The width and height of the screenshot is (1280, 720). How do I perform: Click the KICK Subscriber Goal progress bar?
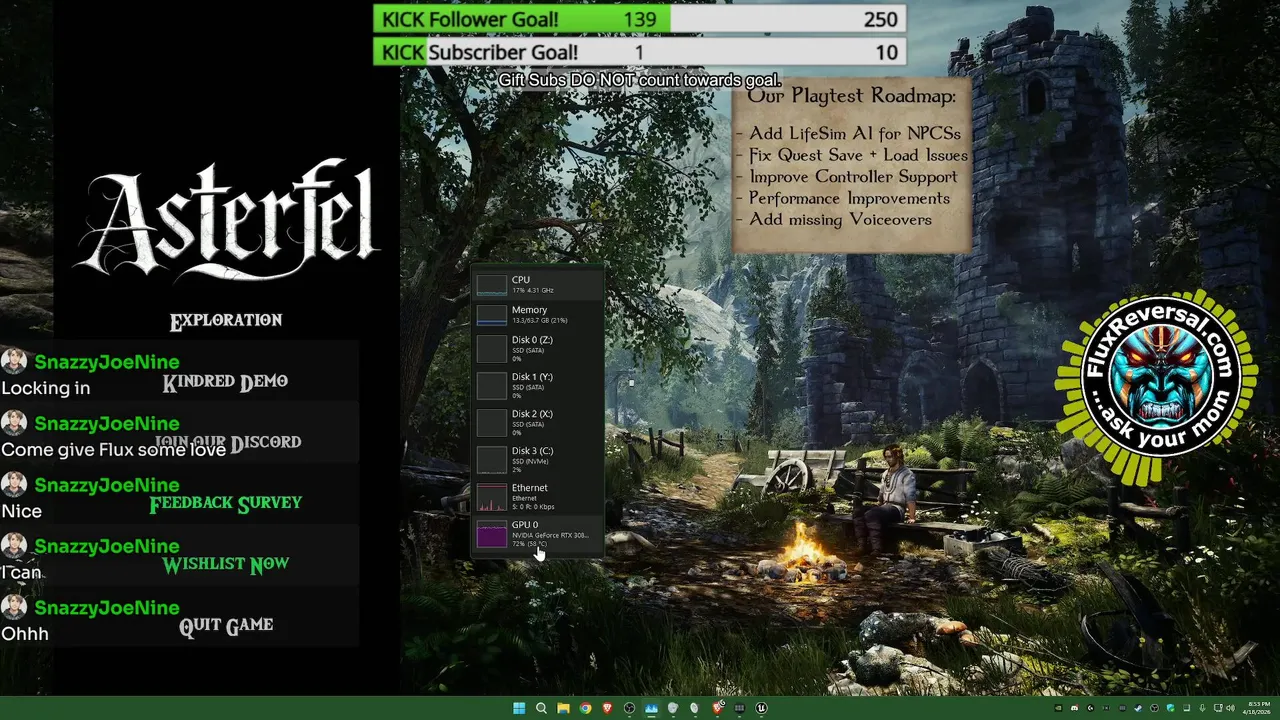tap(640, 52)
